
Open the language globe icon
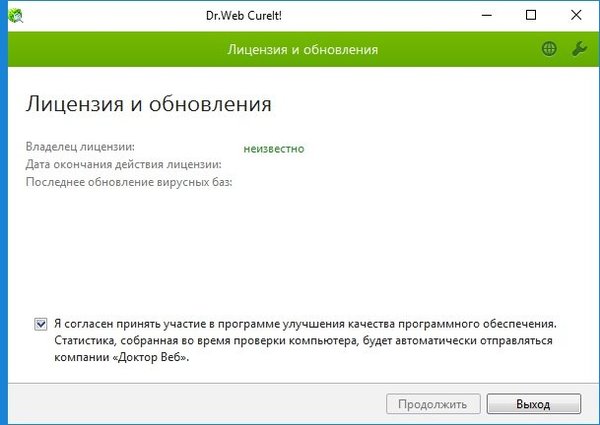coord(549,49)
